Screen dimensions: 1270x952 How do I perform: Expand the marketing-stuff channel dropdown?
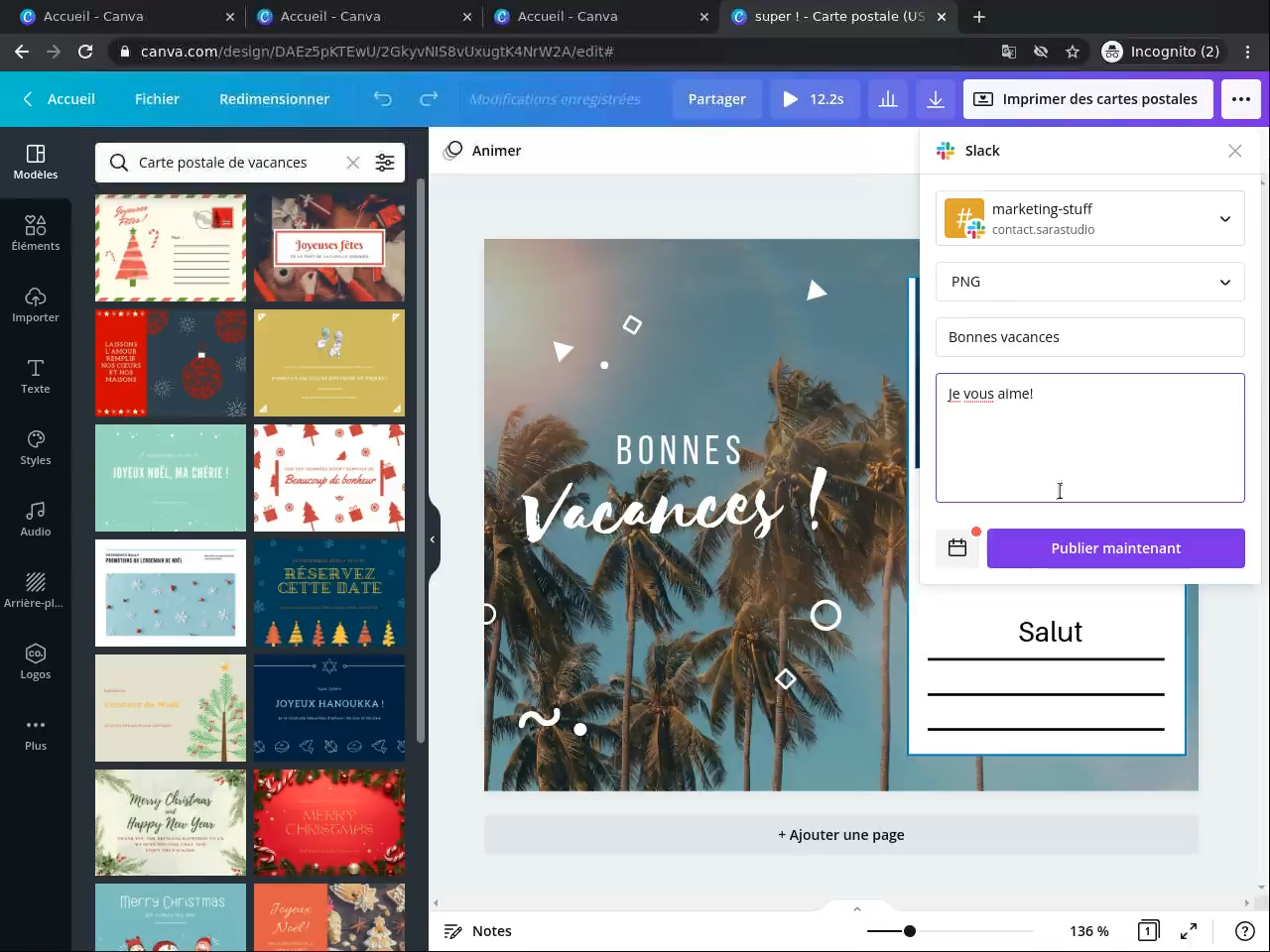(x=1090, y=218)
